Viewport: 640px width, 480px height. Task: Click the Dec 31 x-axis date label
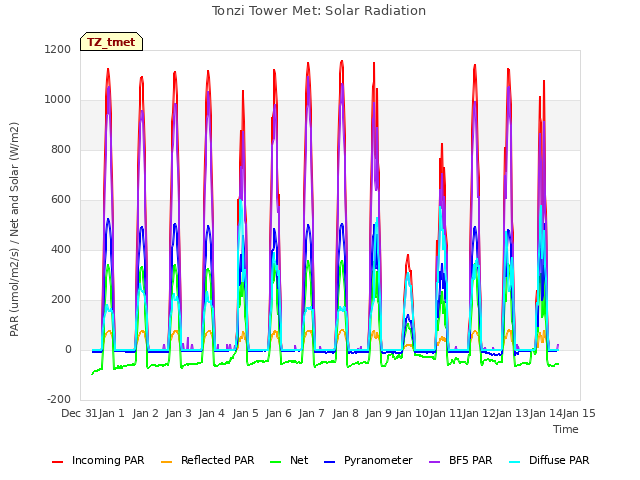point(79,413)
